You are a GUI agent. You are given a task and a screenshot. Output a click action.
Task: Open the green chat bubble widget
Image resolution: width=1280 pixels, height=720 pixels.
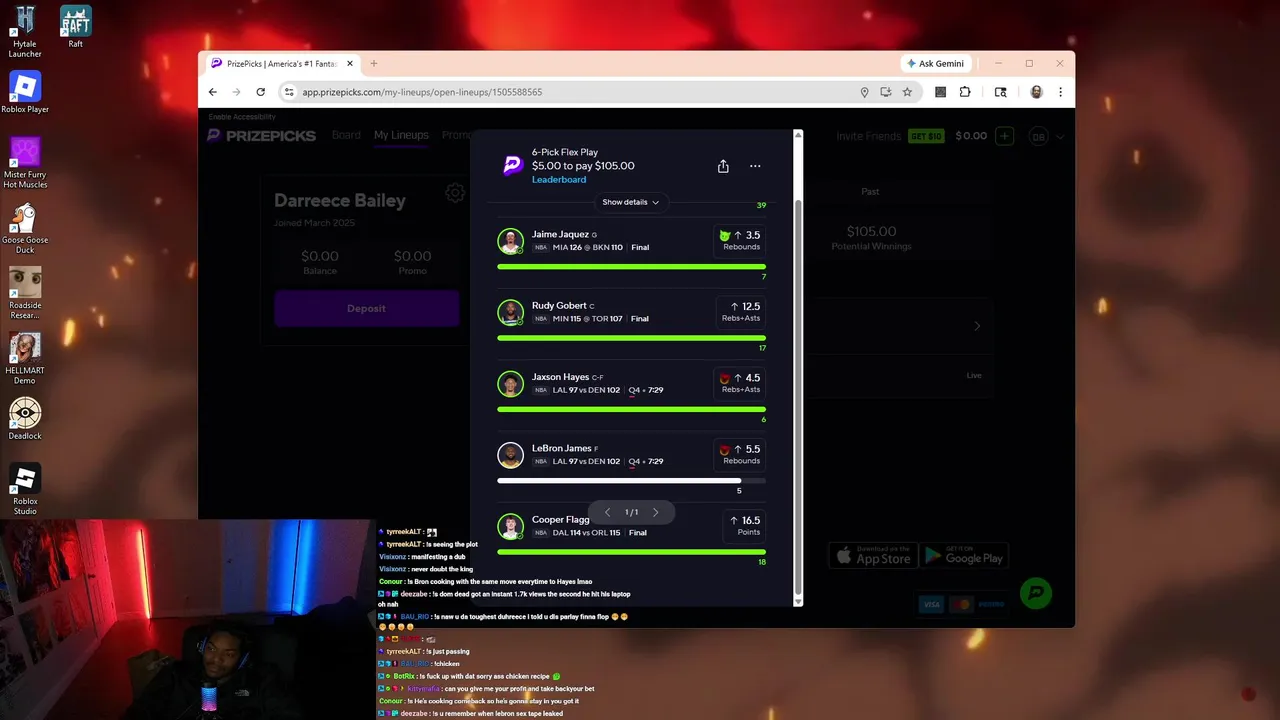tap(1037, 593)
